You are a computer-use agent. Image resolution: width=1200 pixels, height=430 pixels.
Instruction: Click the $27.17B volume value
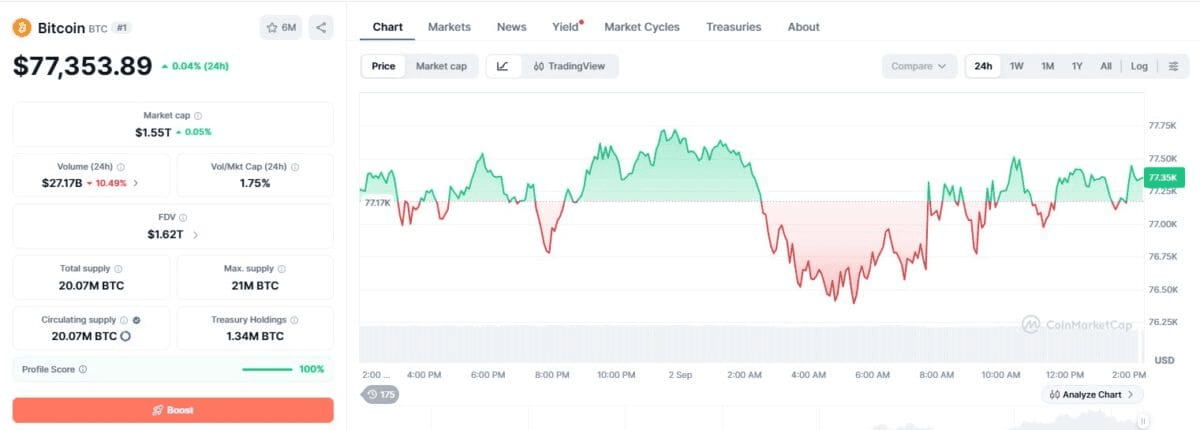tap(62, 183)
